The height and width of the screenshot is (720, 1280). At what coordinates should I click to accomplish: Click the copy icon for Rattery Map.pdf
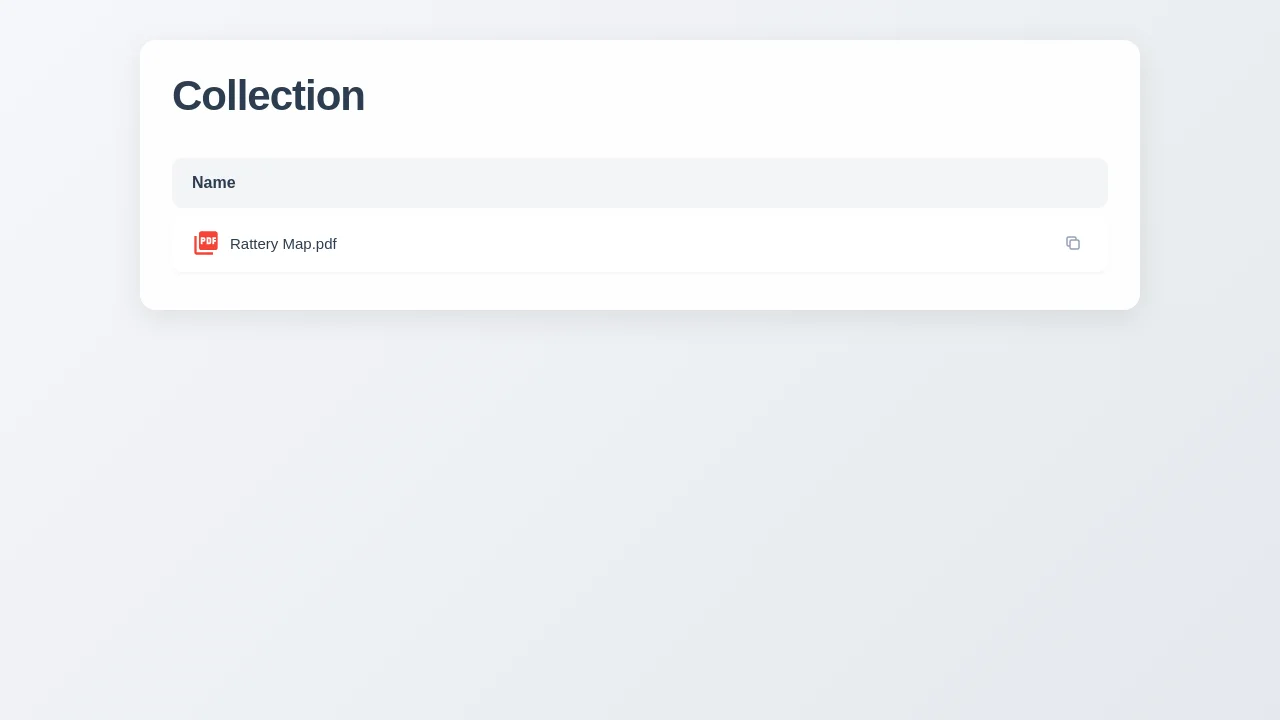pyautogui.click(x=1073, y=243)
